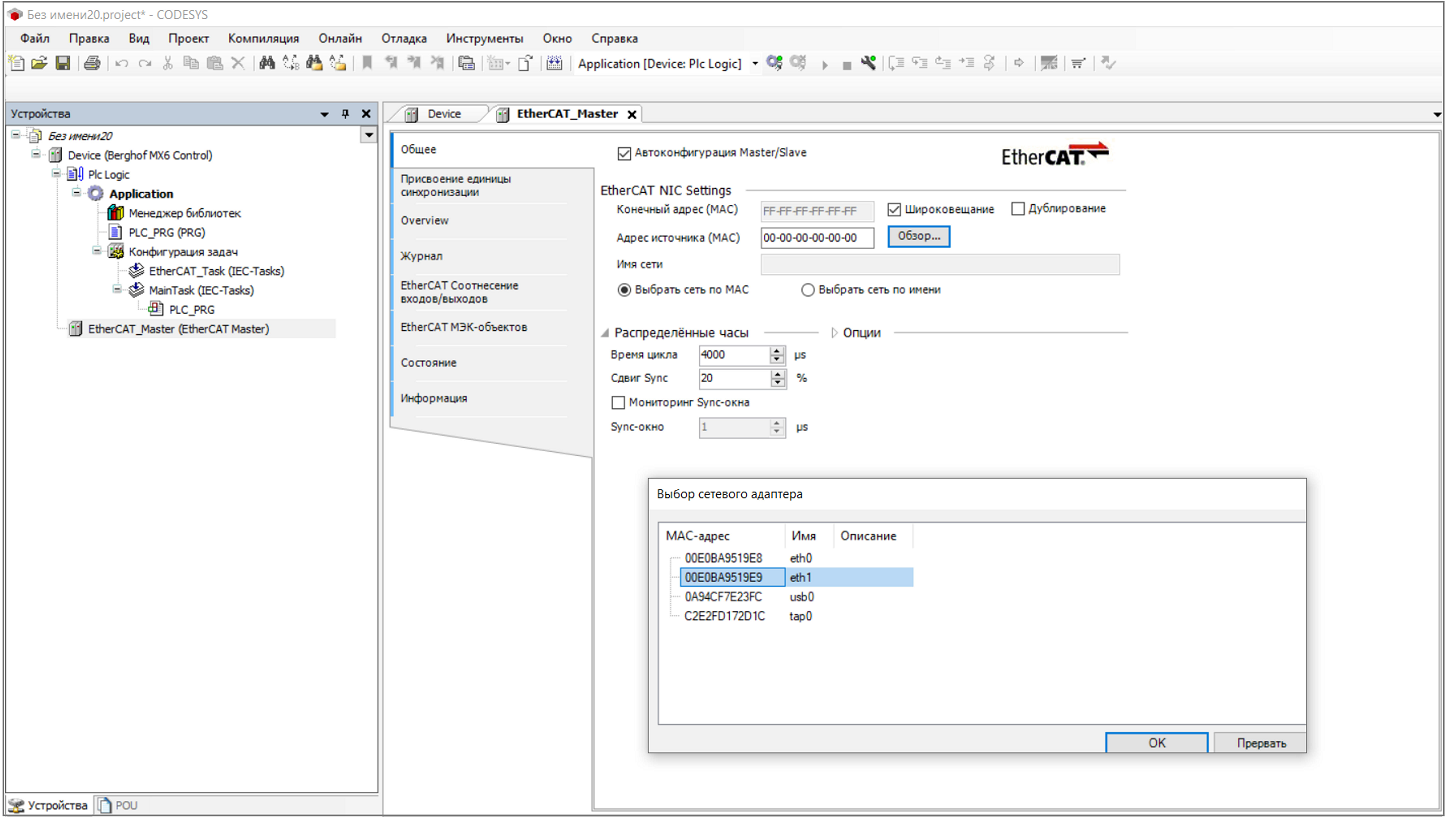Collapse the MainTask (IEC-Tasks) node
The image size is (1447, 817).
[117, 289]
